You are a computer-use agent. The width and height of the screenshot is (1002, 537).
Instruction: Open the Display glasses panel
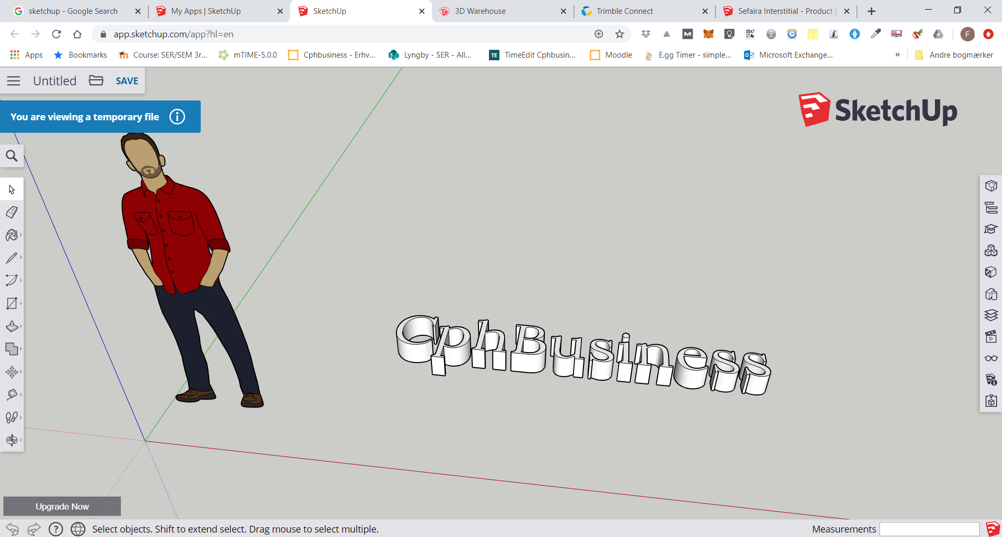tap(991, 358)
